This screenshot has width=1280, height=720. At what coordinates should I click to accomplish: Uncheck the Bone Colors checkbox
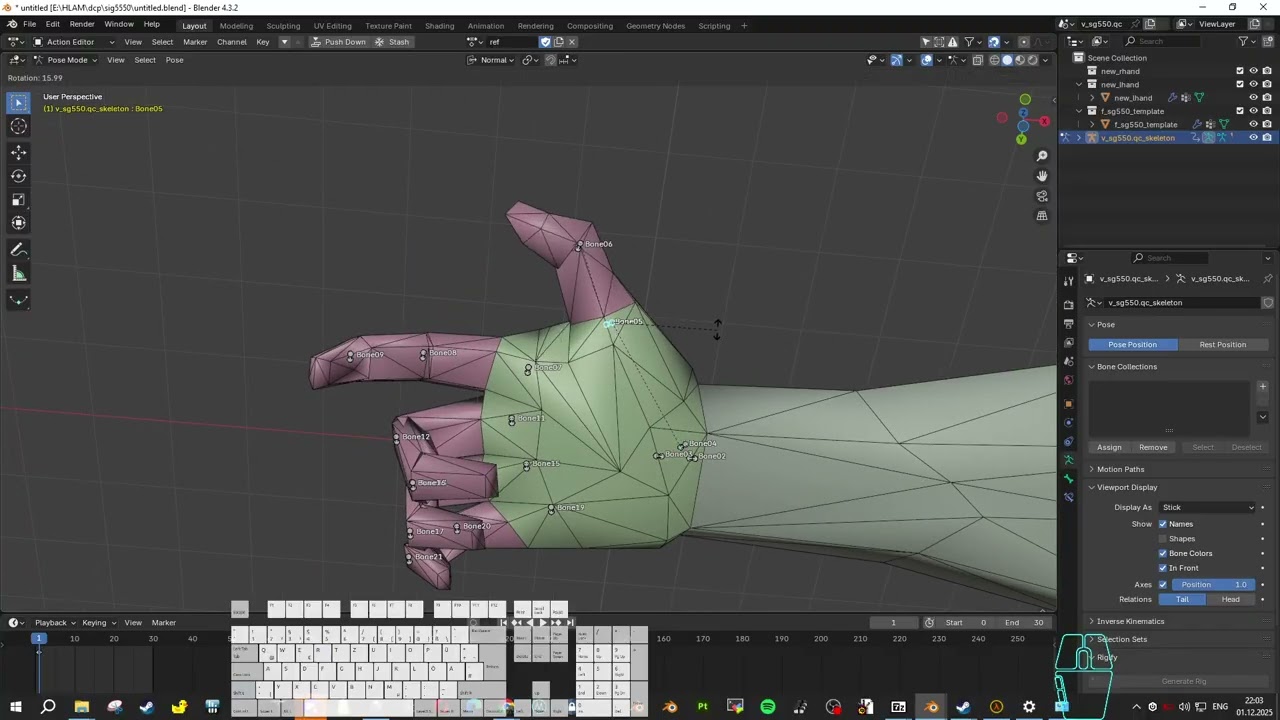pos(1163,553)
